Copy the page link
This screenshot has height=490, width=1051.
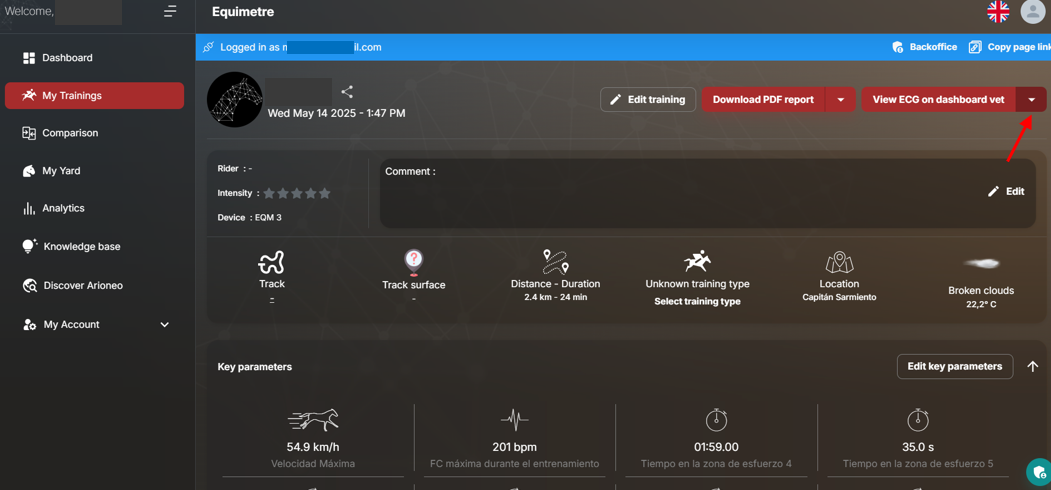[x=1010, y=47]
